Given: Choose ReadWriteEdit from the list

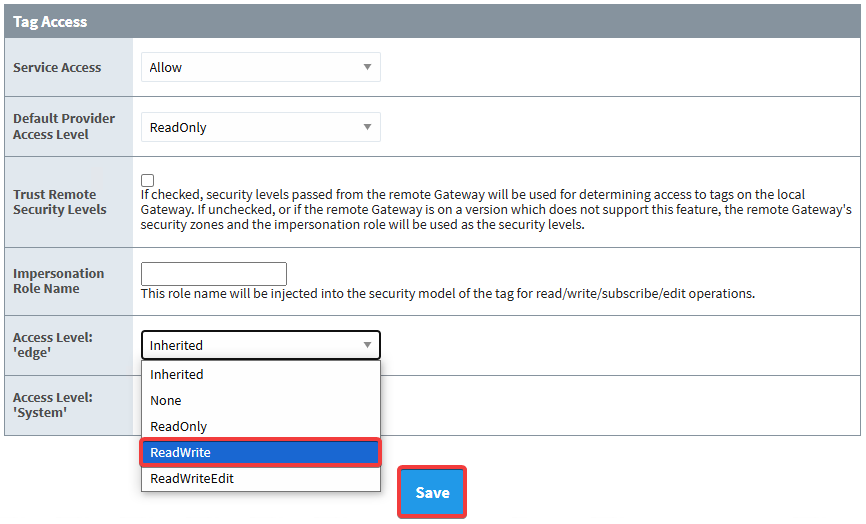Looking at the screenshot, I should tap(261, 479).
